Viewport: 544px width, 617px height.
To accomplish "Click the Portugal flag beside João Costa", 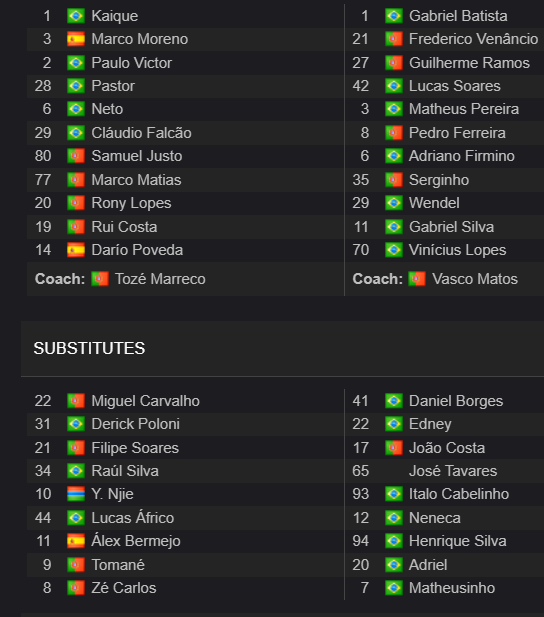I will click(x=394, y=448).
